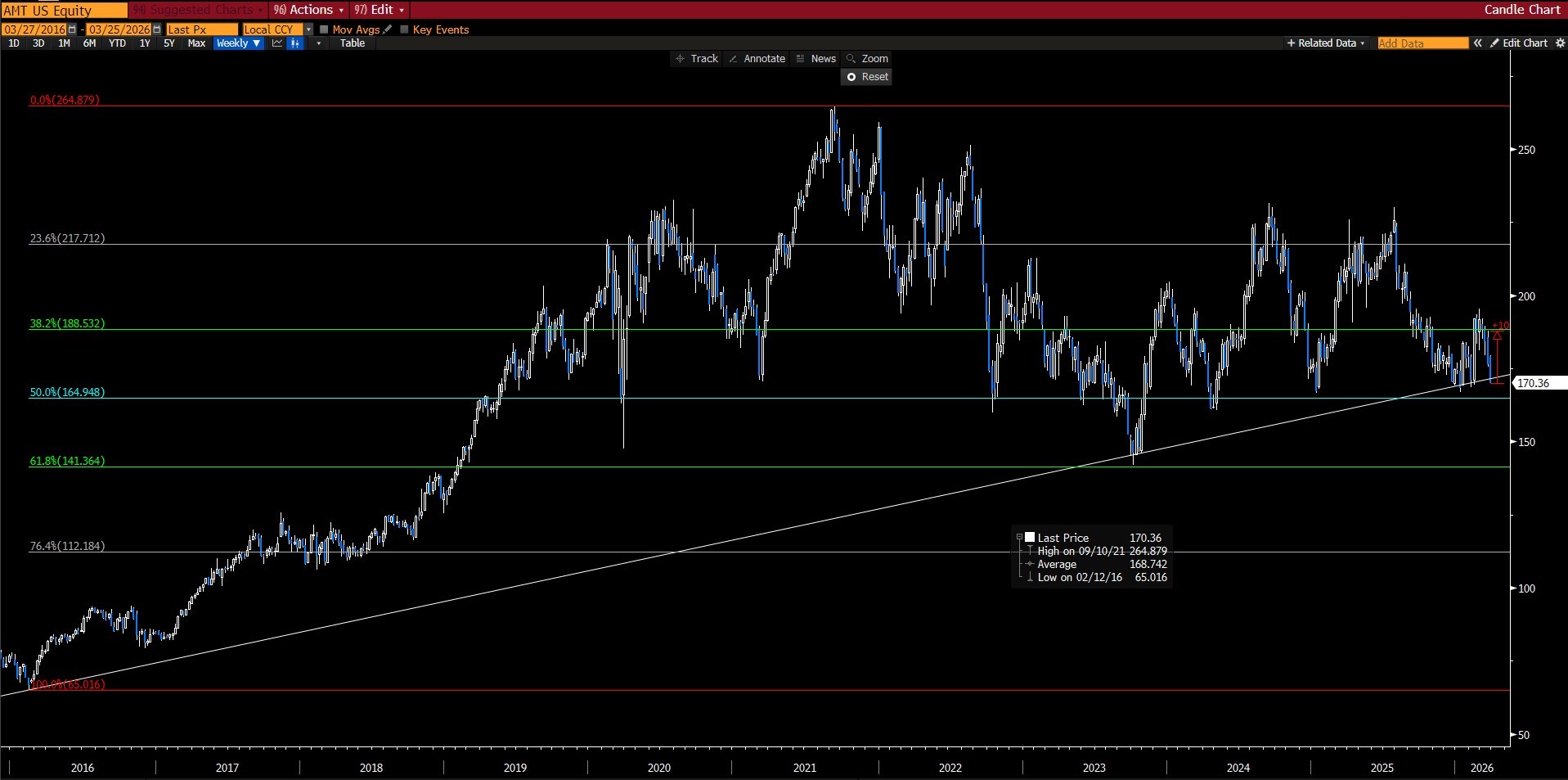Expand the Related Data dropdown
This screenshot has width=1568, height=780.
click(1326, 43)
